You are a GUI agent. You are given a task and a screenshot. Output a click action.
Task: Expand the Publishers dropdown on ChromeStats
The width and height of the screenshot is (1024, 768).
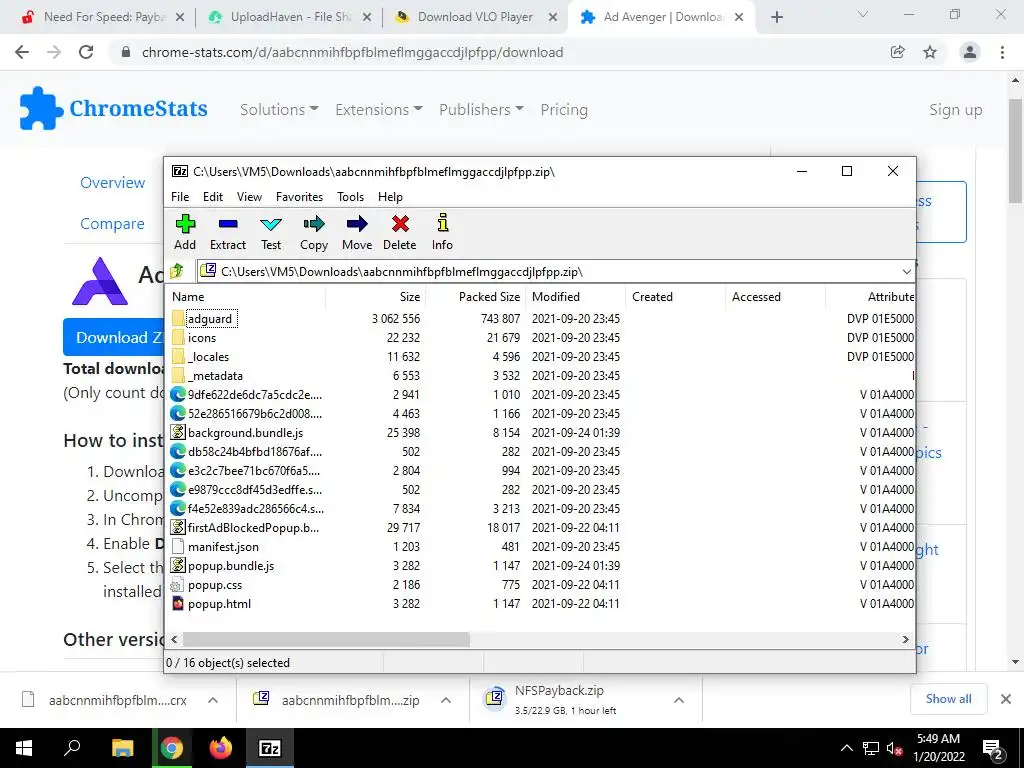(x=481, y=110)
